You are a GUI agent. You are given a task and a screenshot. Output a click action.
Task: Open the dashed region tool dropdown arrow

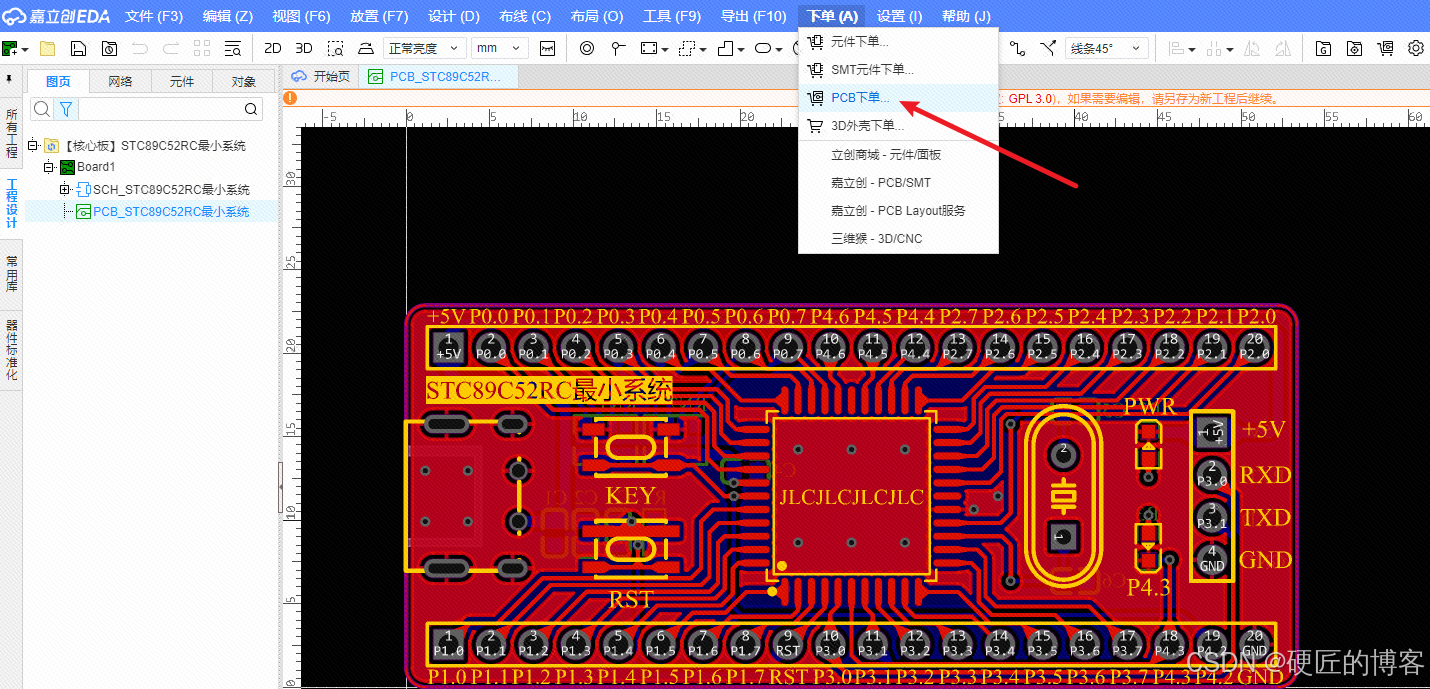click(x=703, y=49)
